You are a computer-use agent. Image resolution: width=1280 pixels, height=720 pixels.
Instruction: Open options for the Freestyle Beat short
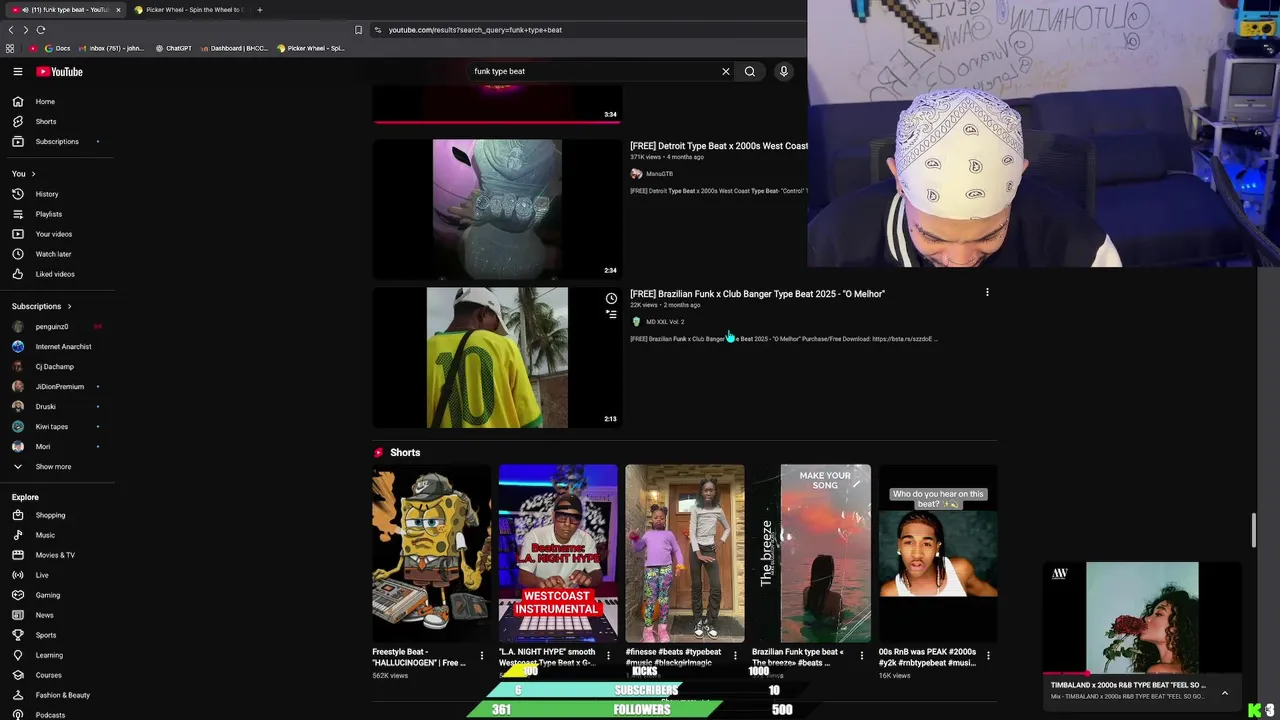[x=482, y=656]
